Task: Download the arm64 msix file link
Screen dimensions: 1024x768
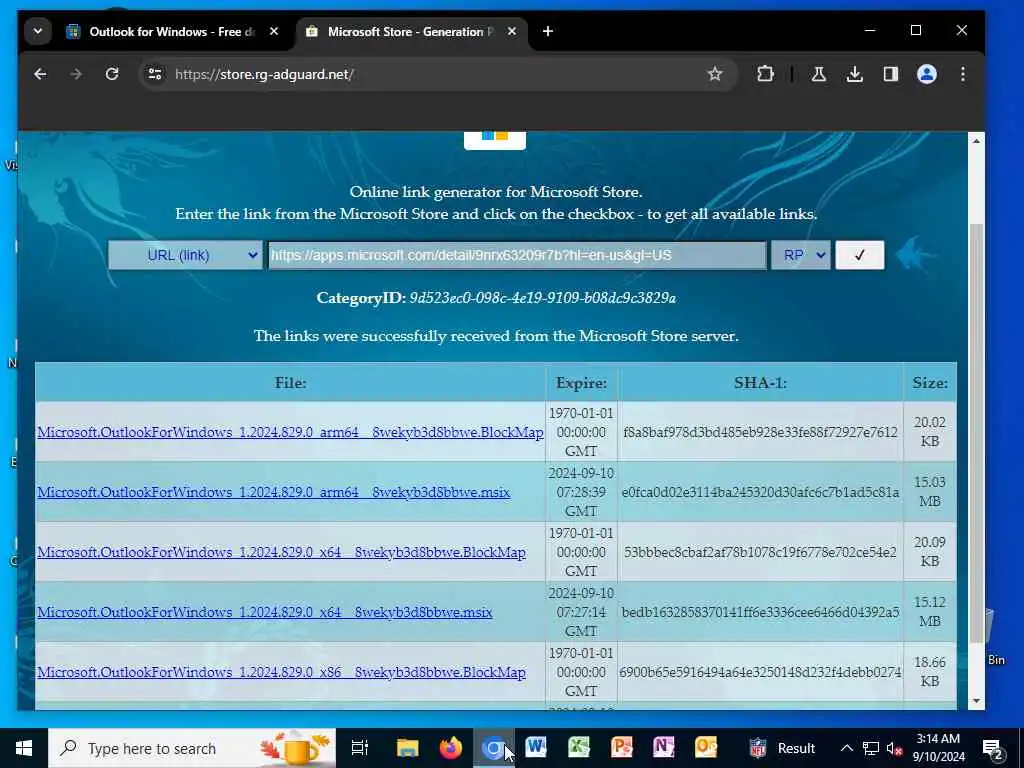Action: coord(274,492)
